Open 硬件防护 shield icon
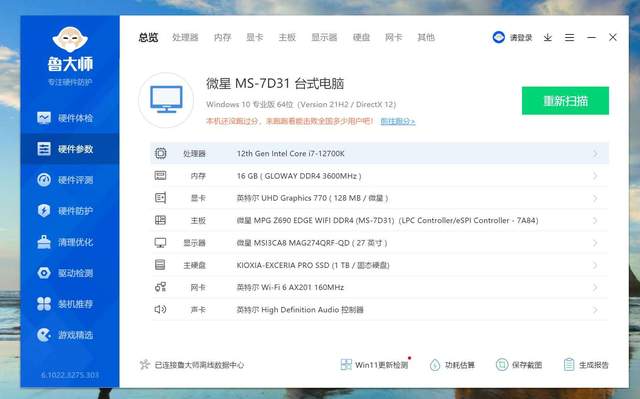Viewport: 640px width, 399px height. coord(44,211)
